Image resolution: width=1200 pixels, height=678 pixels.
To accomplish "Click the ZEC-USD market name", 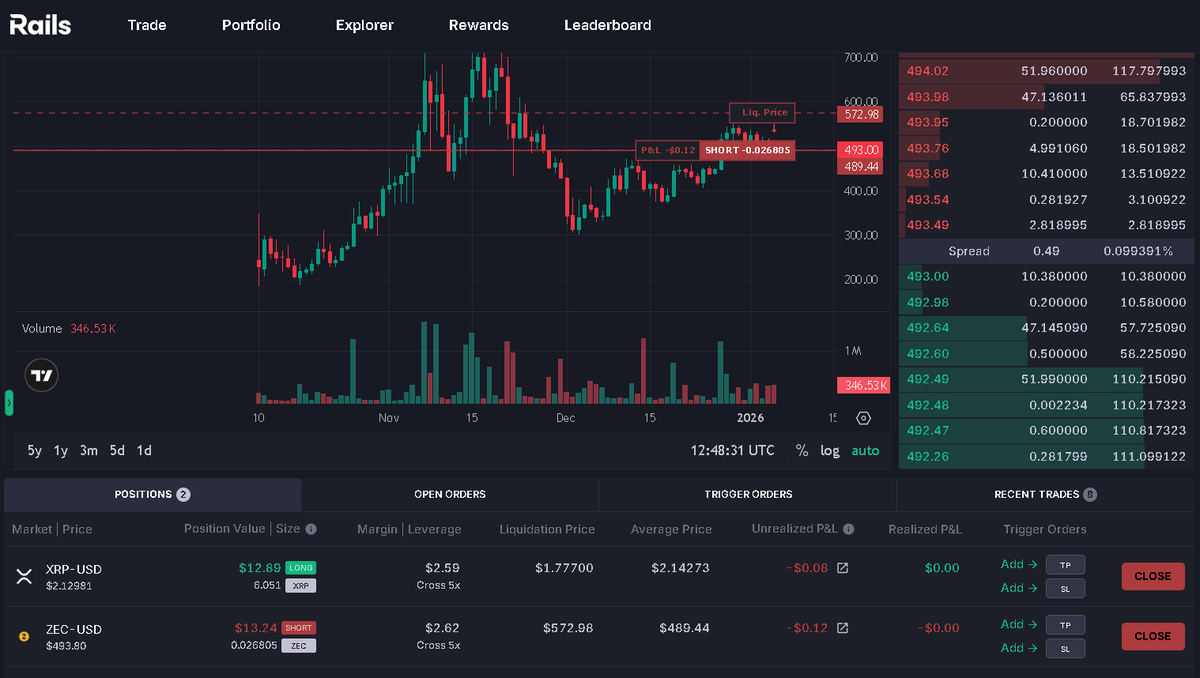I will 74,629.
